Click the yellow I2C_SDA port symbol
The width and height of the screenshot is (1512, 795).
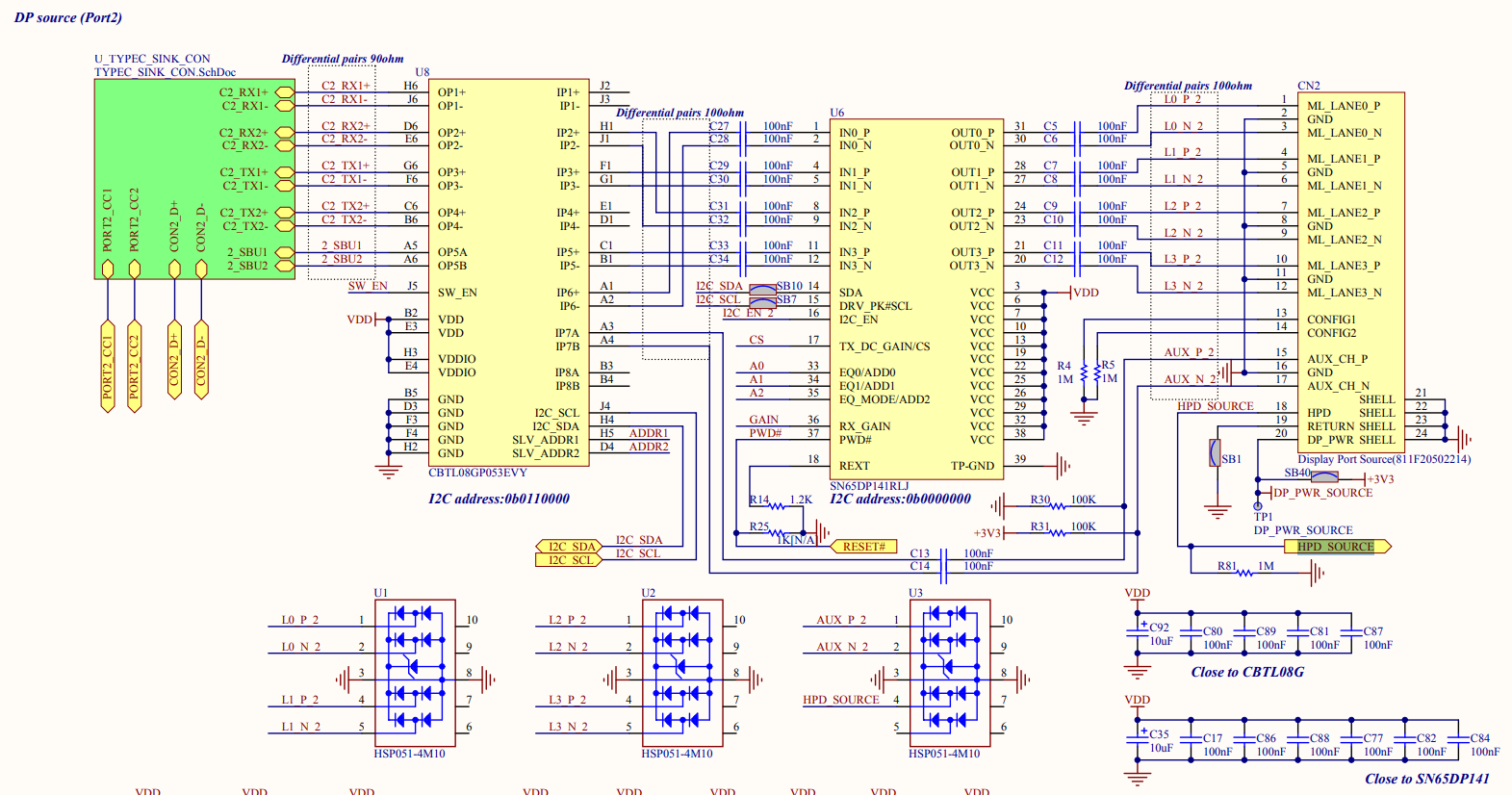570,547
